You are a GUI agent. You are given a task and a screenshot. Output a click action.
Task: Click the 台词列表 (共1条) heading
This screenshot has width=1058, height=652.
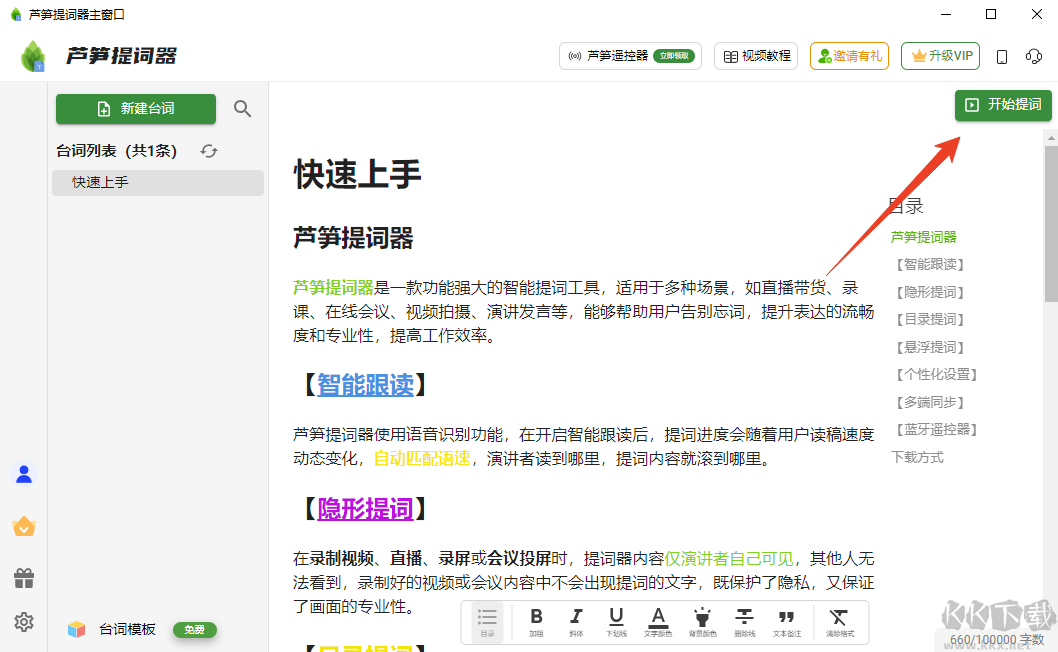116,151
